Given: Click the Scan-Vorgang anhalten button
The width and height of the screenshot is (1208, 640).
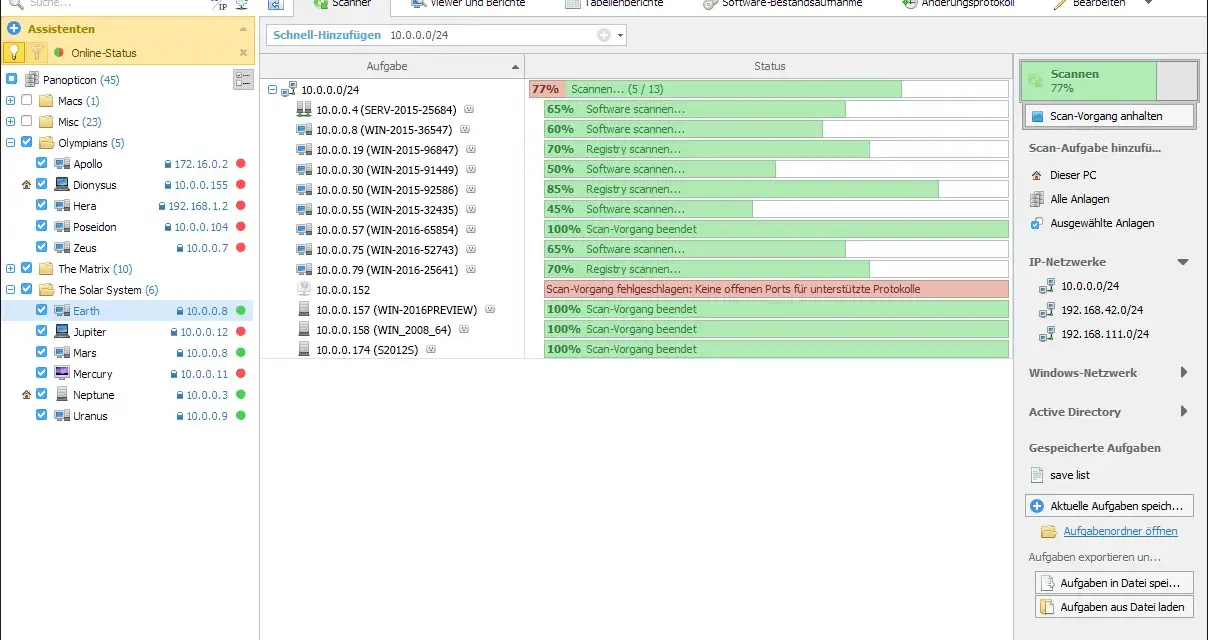Looking at the screenshot, I should coord(1108,116).
